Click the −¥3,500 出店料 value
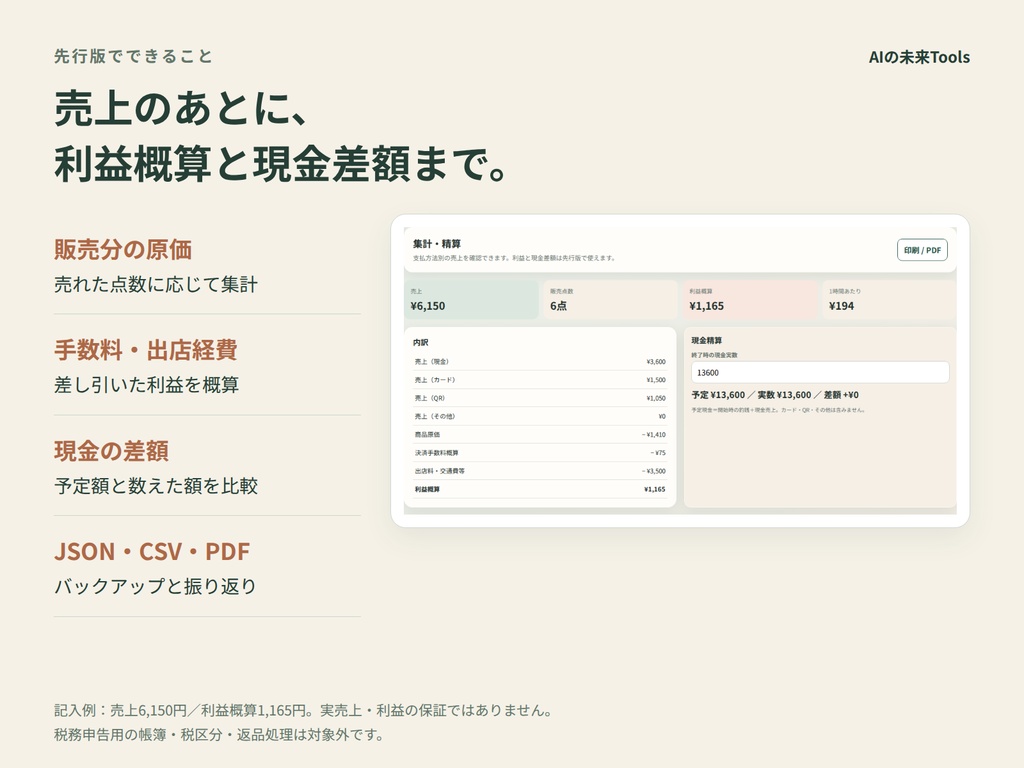 653,471
